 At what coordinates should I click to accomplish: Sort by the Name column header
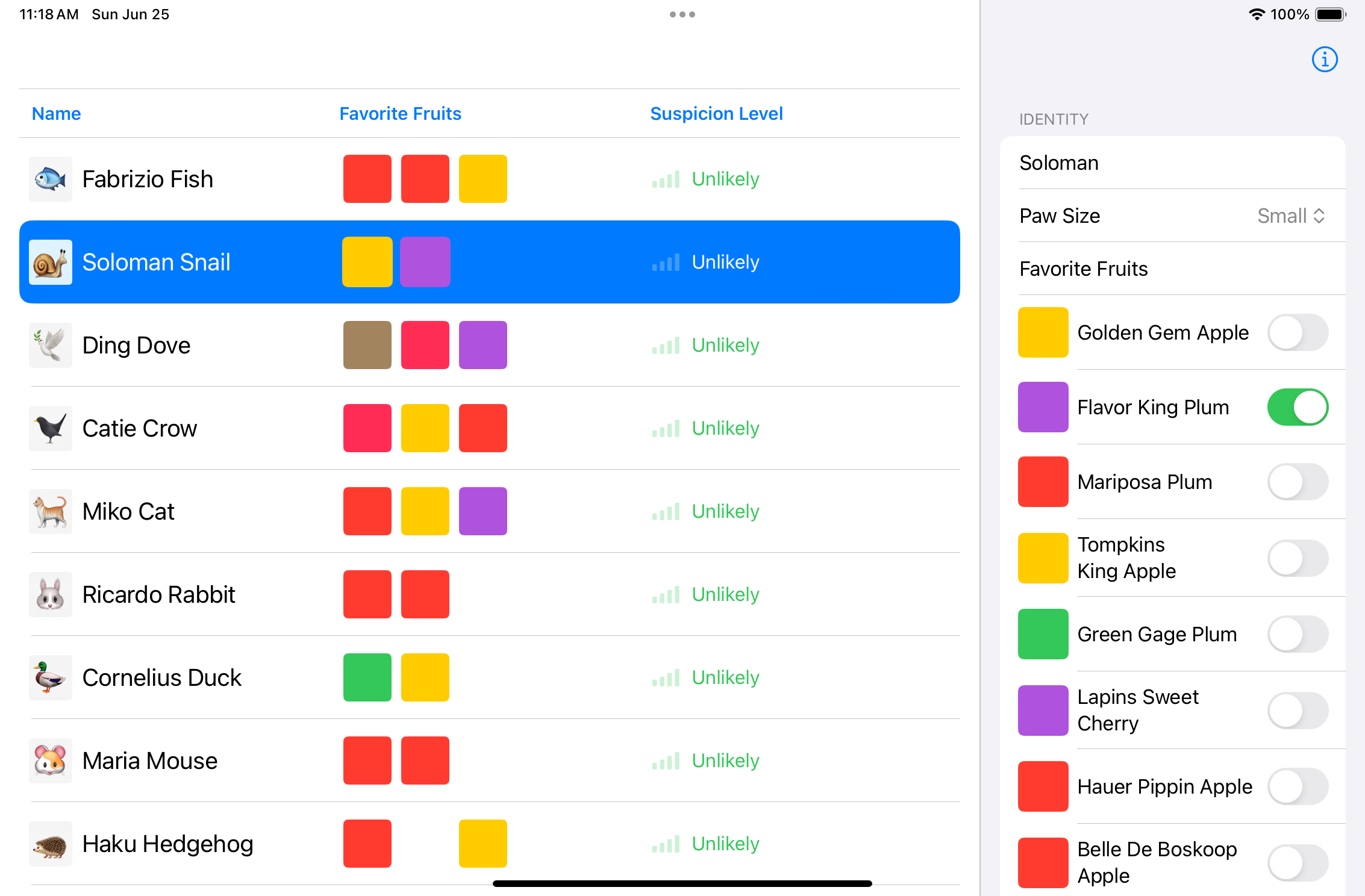point(56,114)
